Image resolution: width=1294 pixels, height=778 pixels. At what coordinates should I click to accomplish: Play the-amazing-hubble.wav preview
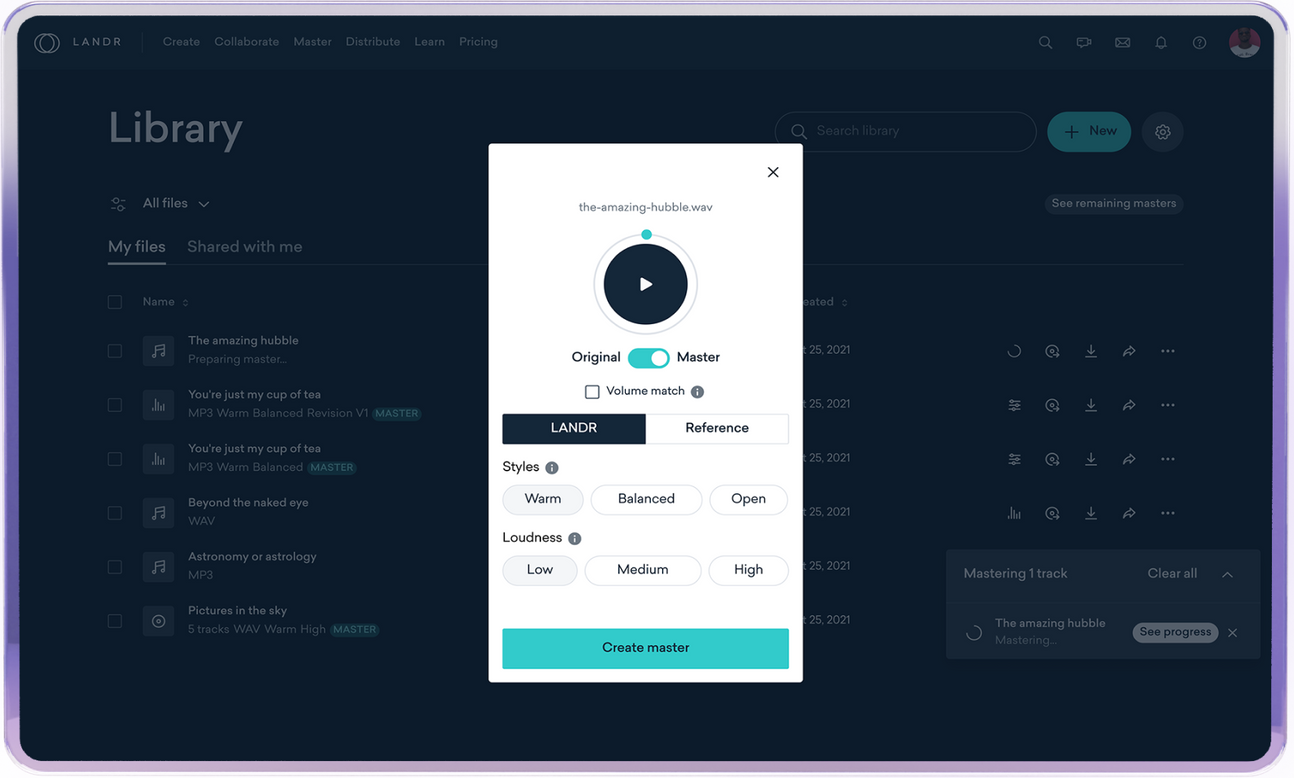pyautogui.click(x=646, y=285)
